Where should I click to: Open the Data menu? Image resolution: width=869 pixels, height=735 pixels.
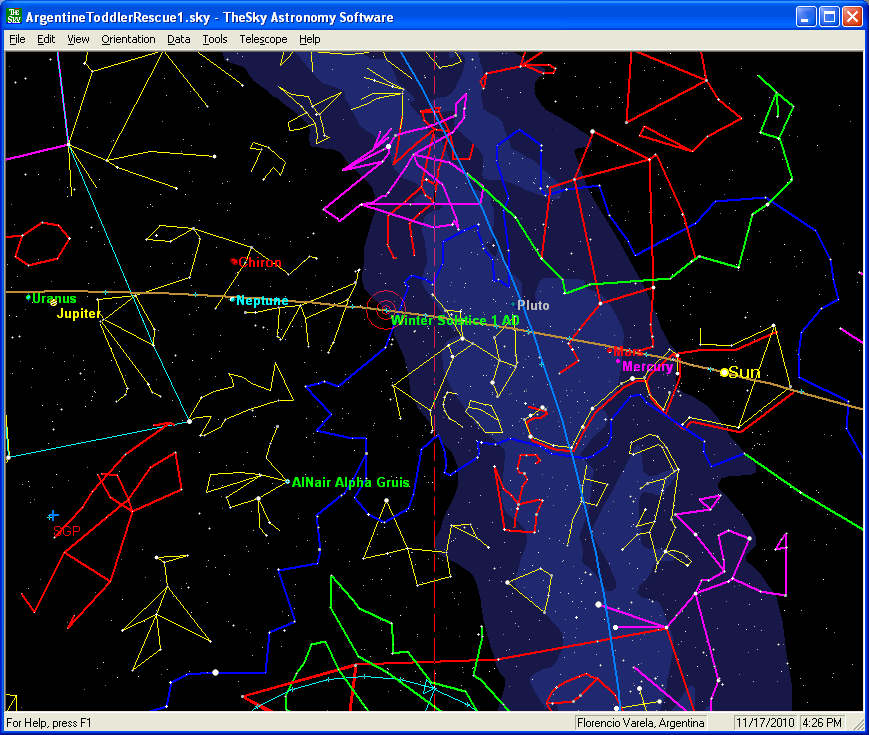pyautogui.click(x=179, y=39)
